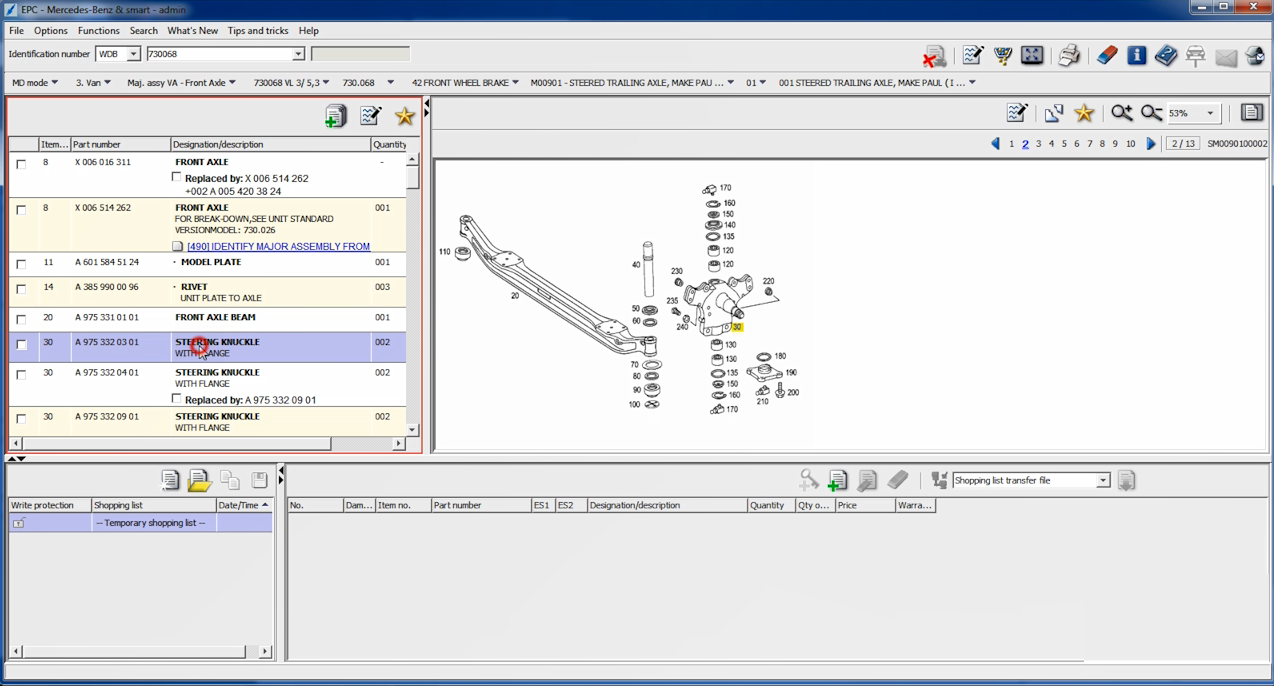Click the vehicle on lift icon

(x=1195, y=56)
